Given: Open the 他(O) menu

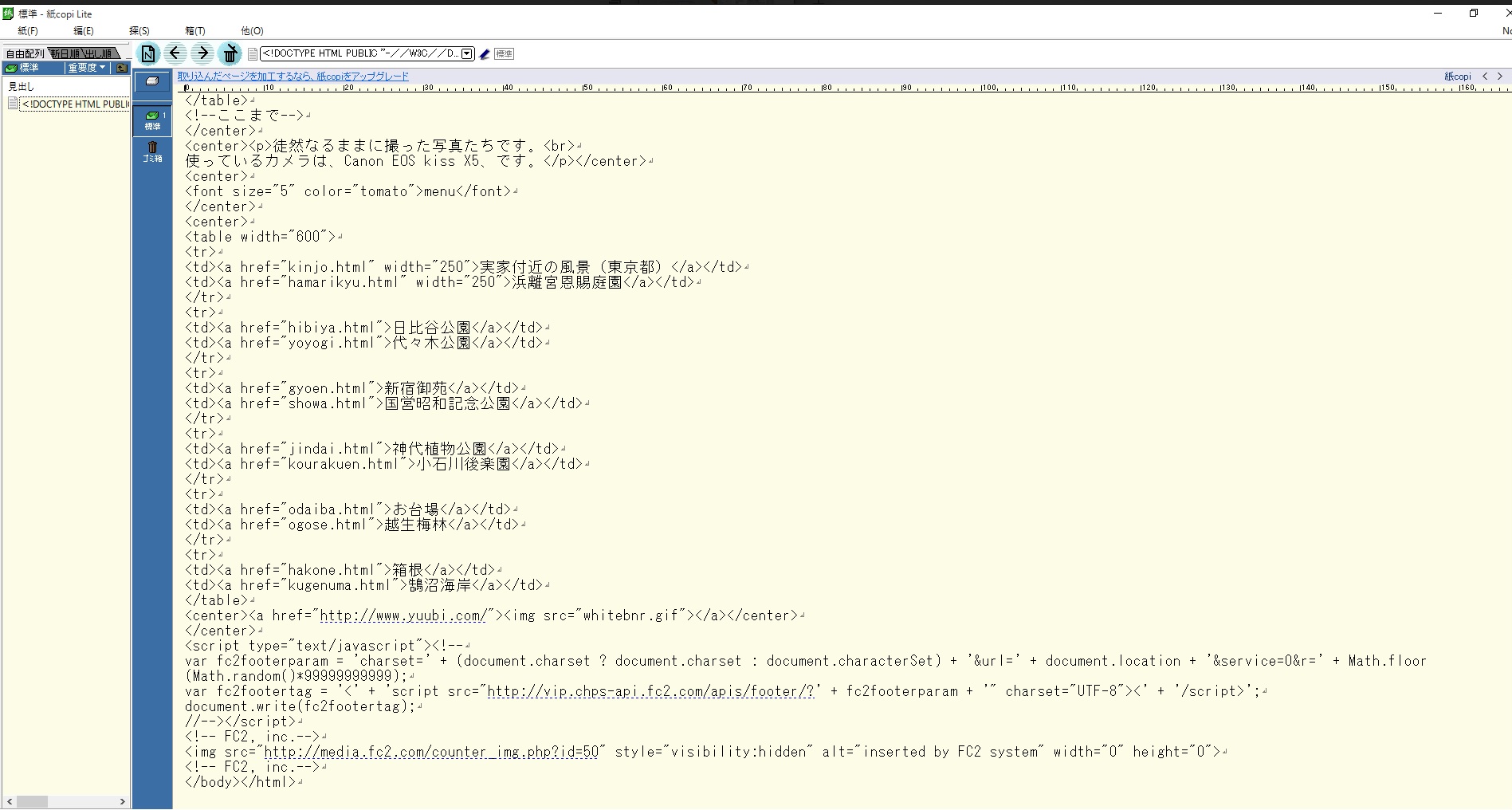Looking at the screenshot, I should point(252,31).
